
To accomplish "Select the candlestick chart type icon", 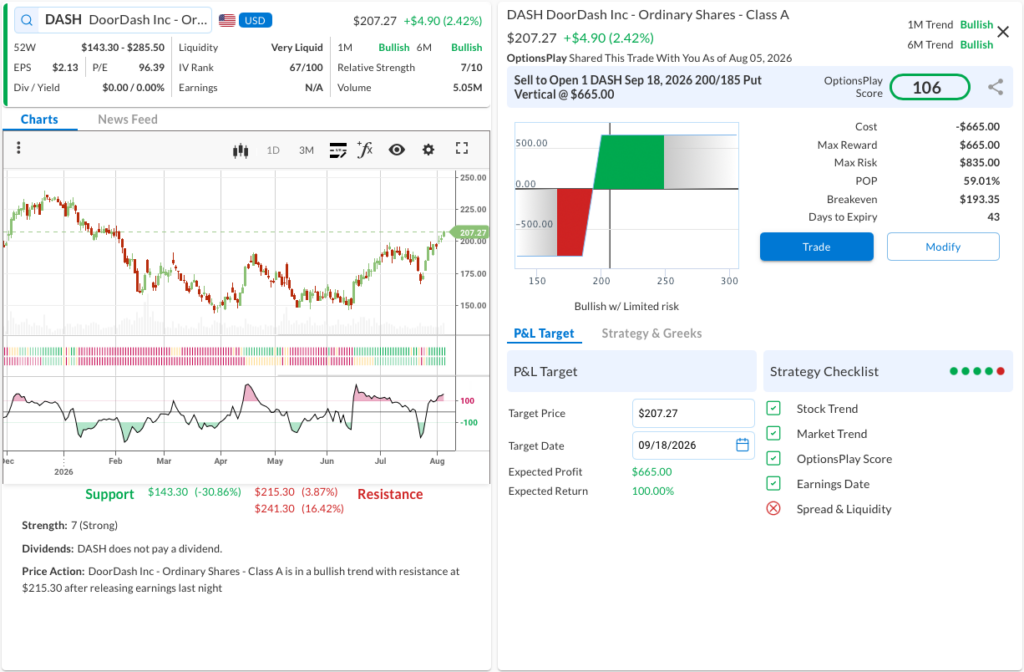I will tap(240, 151).
